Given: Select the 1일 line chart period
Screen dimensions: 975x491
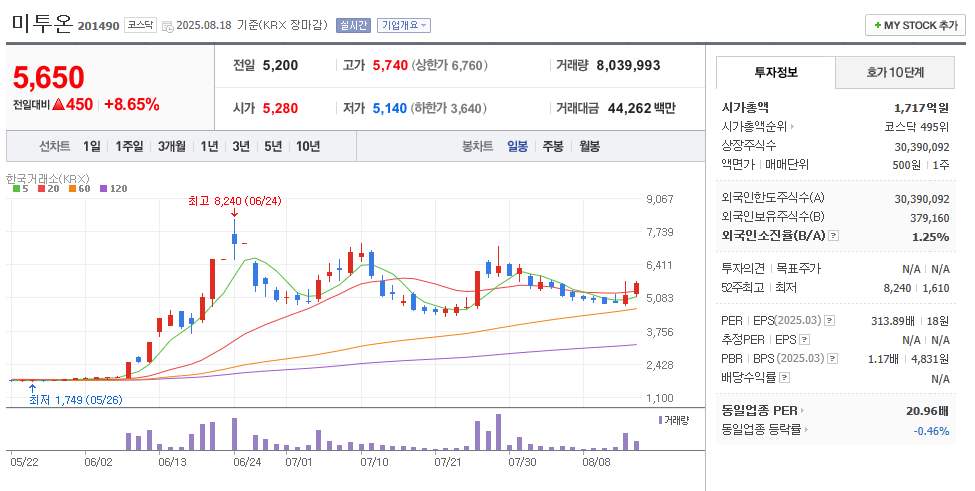Looking at the screenshot, I should pos(91,146).
